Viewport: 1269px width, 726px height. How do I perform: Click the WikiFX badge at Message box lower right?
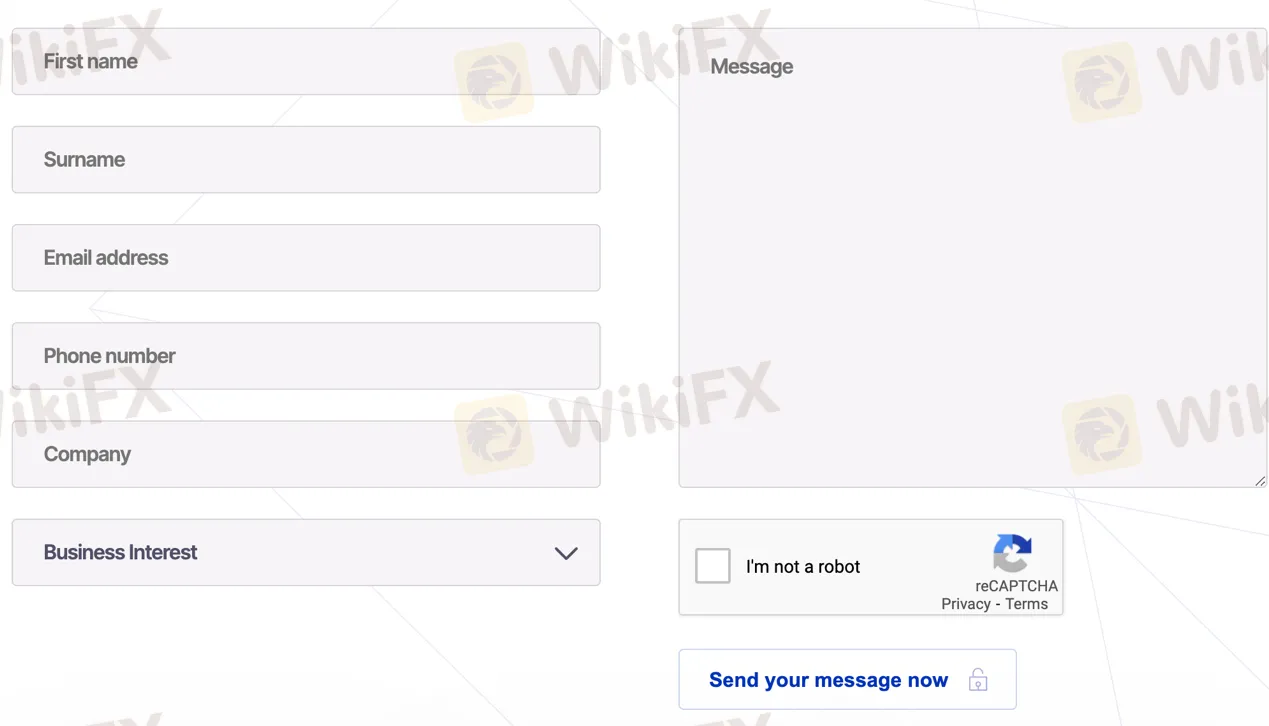tap(1102, 434)
